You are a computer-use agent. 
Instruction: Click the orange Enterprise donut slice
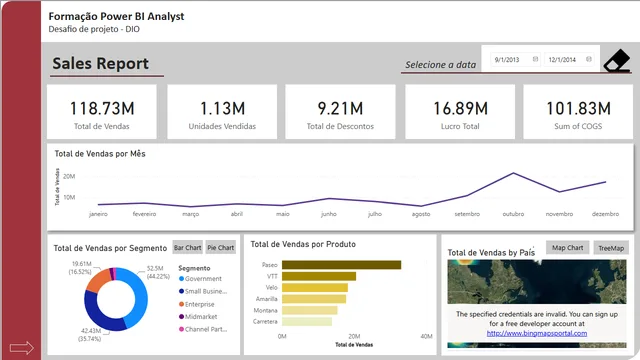(96, 280)
